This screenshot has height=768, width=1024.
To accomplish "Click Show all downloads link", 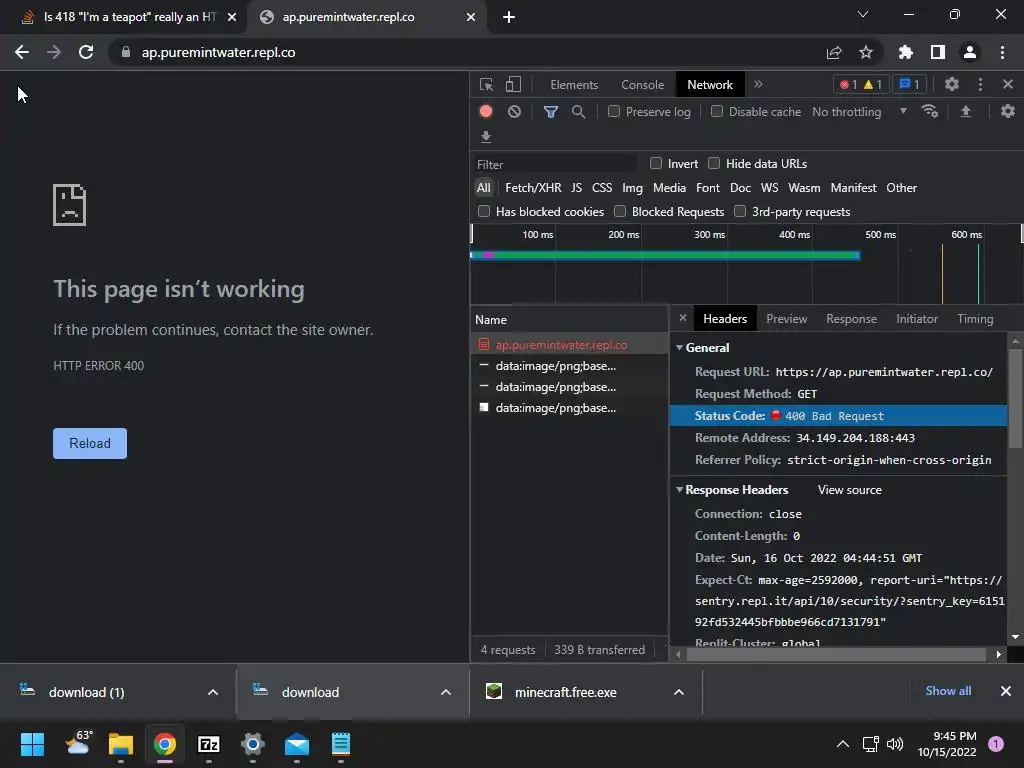I will click(x=948, y=691).
